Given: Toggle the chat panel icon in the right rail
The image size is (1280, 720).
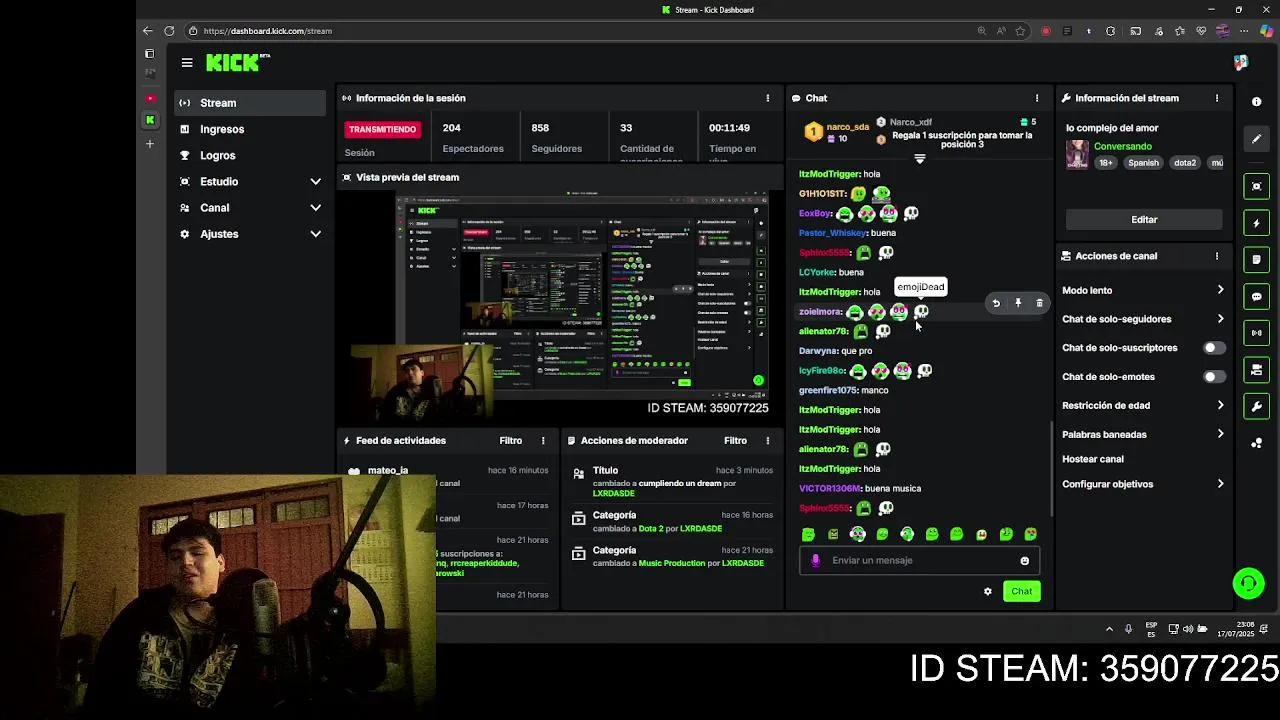Looking at the screenshot, I should click(x=1257, y=297).
